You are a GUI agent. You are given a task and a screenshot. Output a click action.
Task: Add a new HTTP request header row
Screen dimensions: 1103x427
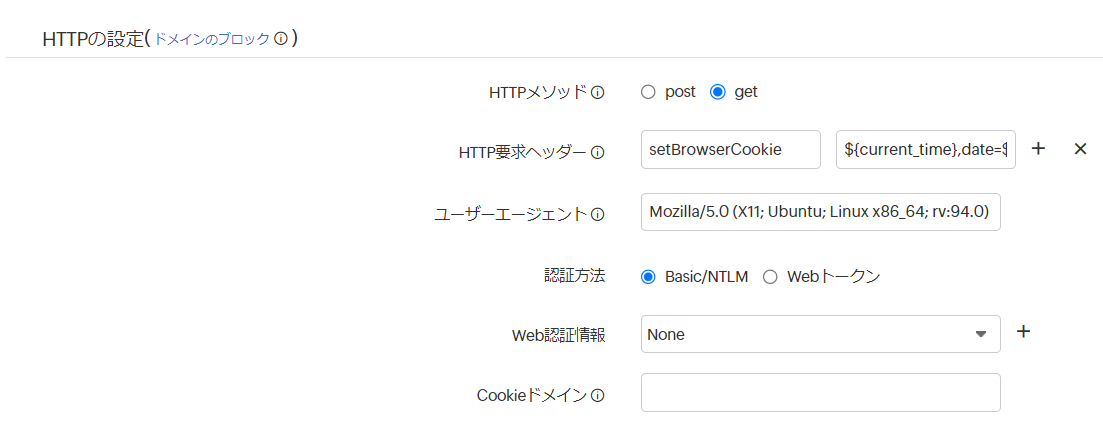point(1038,148)
